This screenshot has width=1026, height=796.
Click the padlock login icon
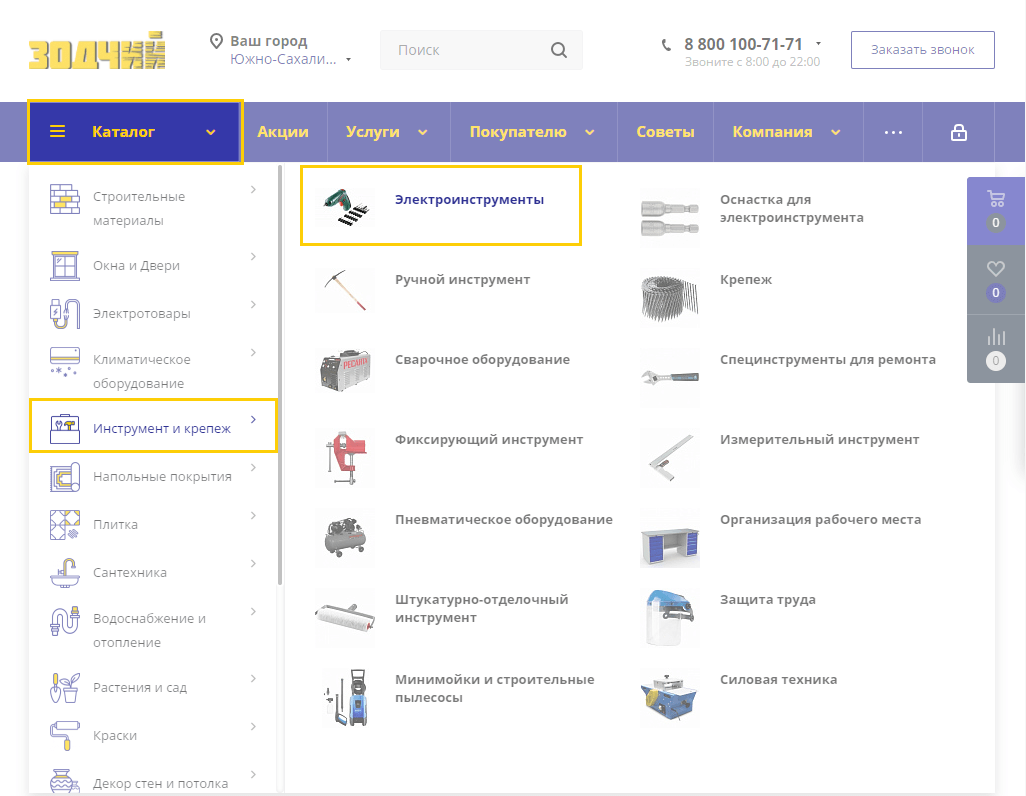(958, 132)
